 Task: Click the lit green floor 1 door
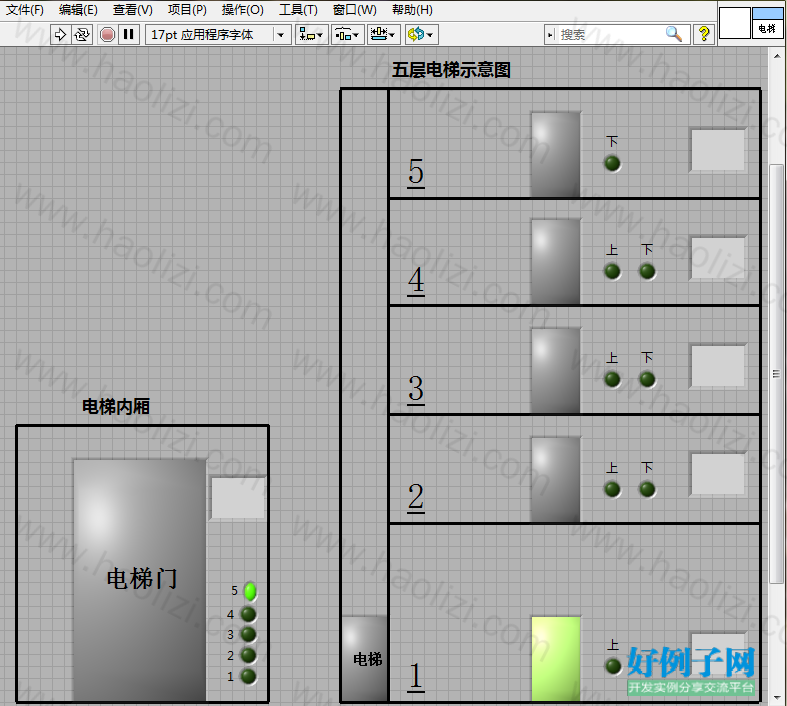click(556, 658)
